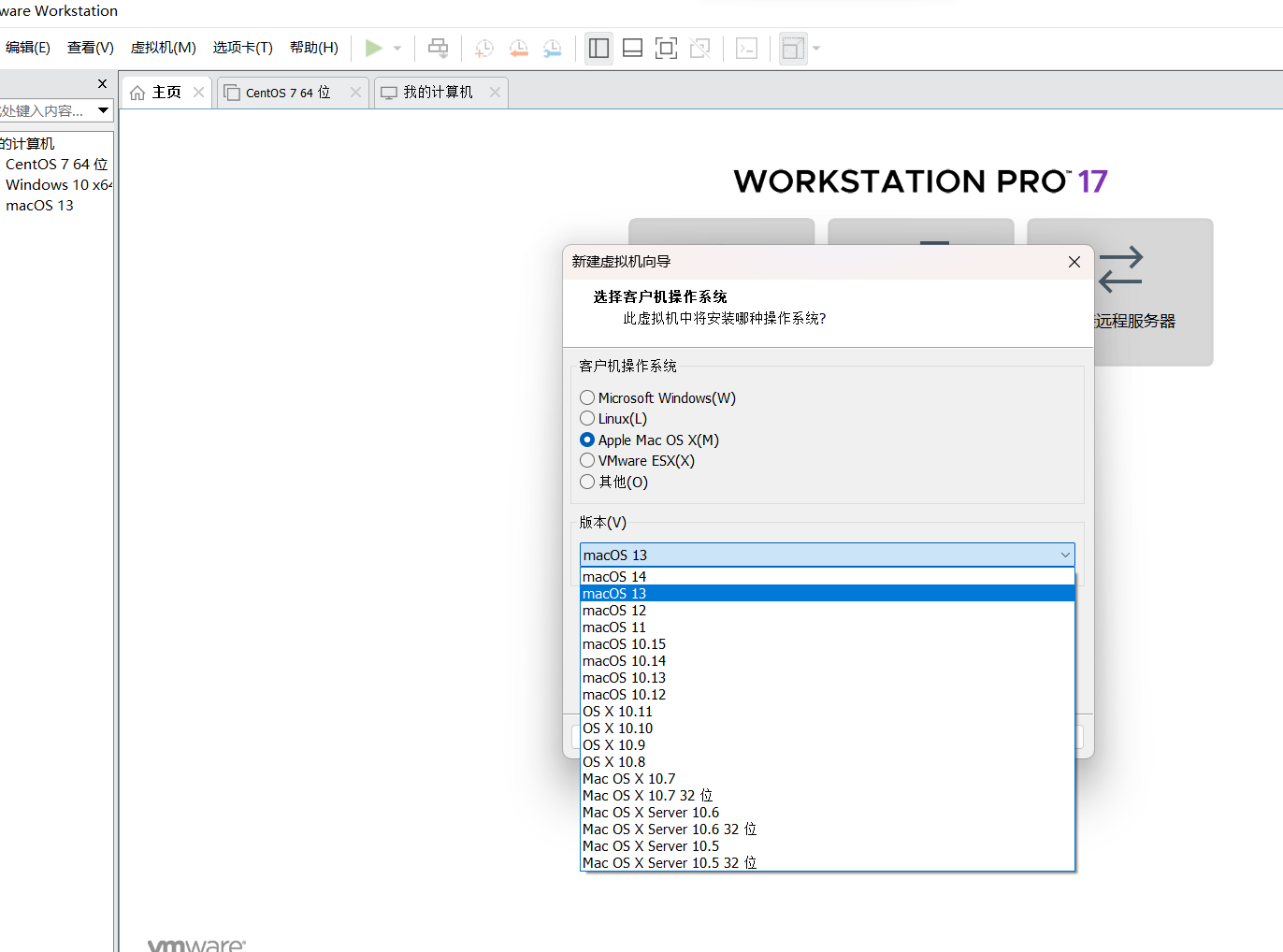Click the monitor icon on 我的计算机 tab
Viewport: 1283px width, 952px height.
[389, 93]
